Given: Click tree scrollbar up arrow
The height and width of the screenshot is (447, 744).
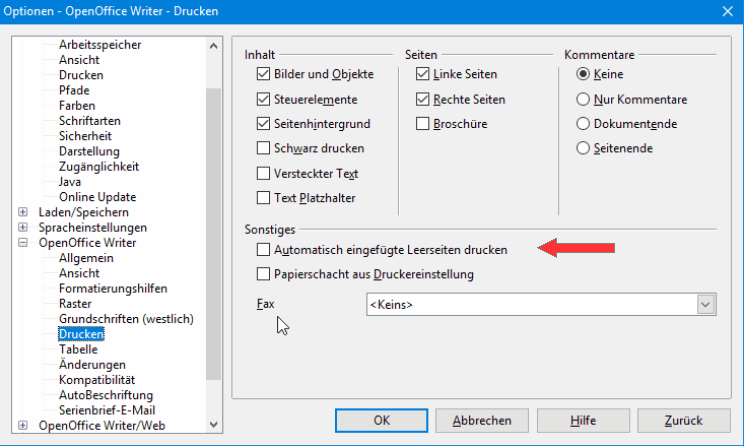Looking at the screenshot, I should [x=214, y=46].
